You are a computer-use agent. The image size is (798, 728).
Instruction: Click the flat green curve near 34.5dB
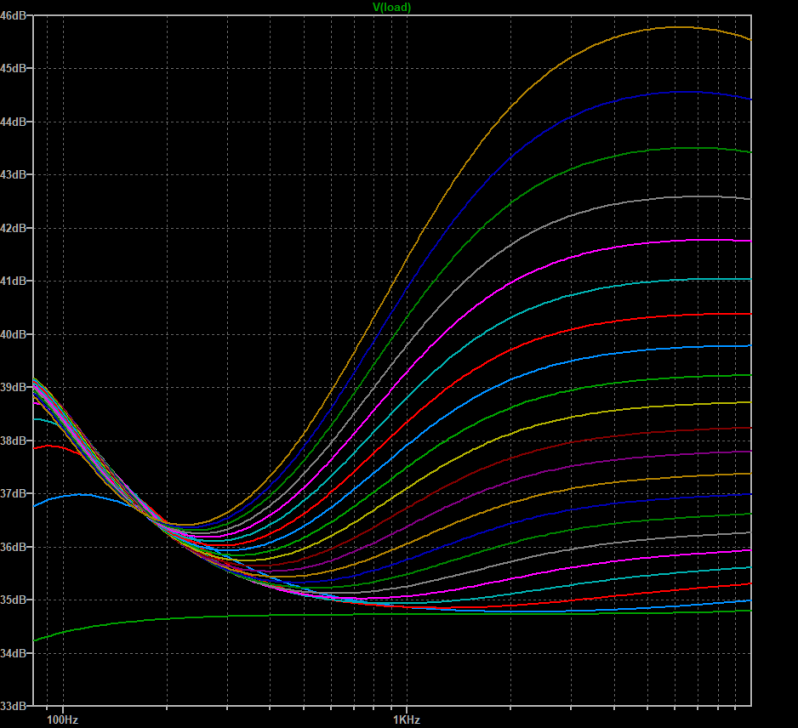coord(300,616)
